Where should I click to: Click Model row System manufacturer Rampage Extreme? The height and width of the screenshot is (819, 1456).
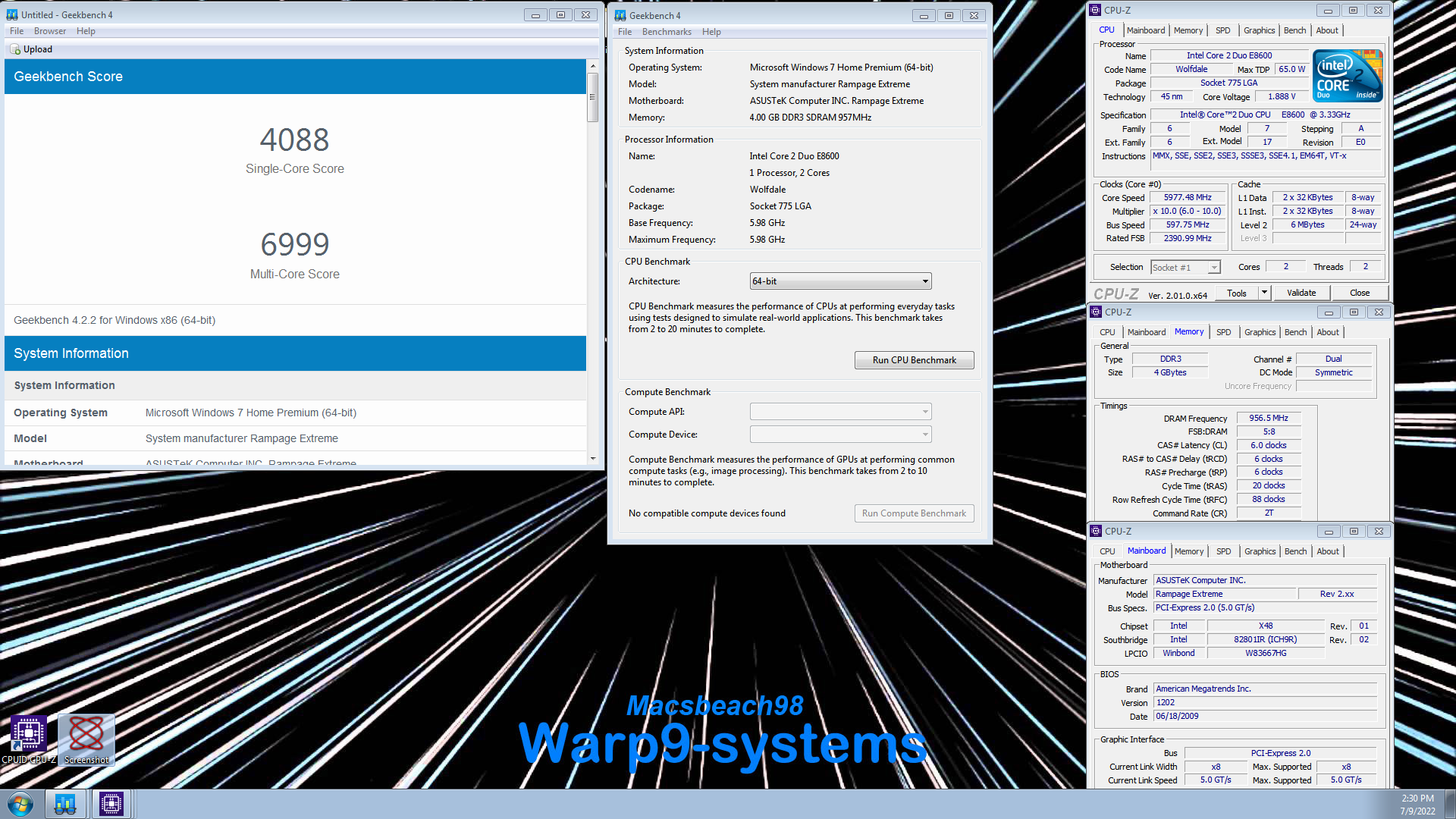coord(295,438)
